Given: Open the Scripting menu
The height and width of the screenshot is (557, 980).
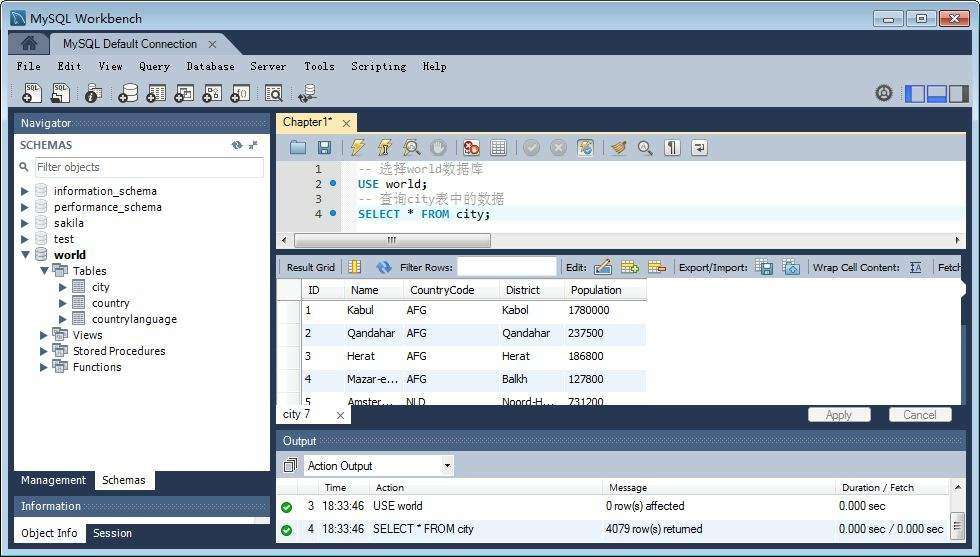Looking at the screenshot, I should (378, 66).
